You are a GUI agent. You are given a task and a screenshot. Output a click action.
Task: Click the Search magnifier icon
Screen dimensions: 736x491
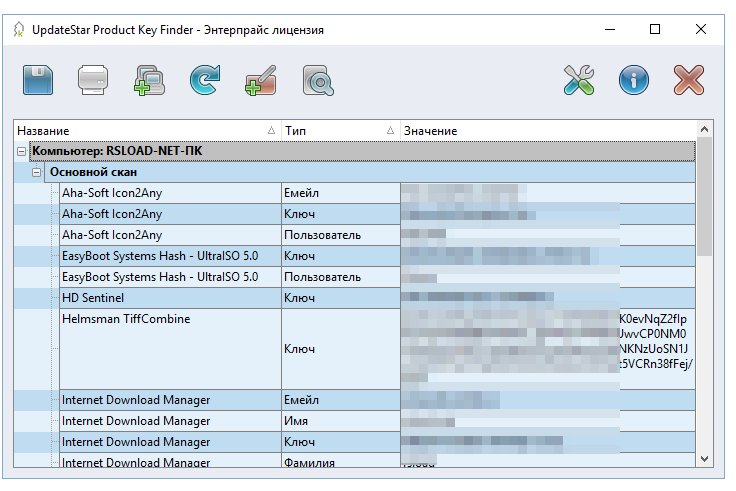[318, 80]
